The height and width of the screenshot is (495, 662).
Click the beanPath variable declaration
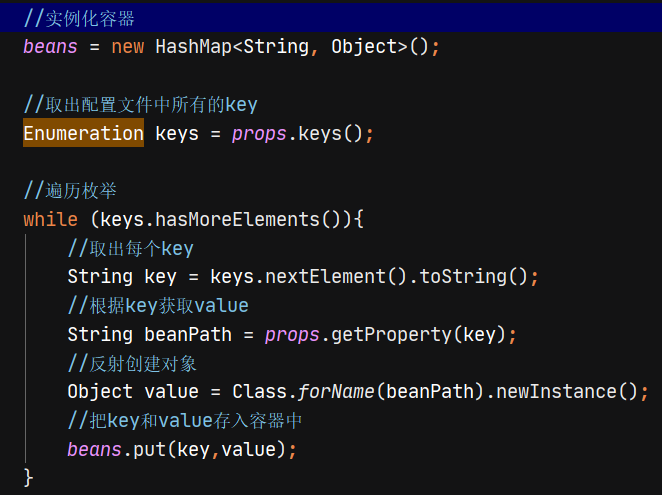coord(188,335)
